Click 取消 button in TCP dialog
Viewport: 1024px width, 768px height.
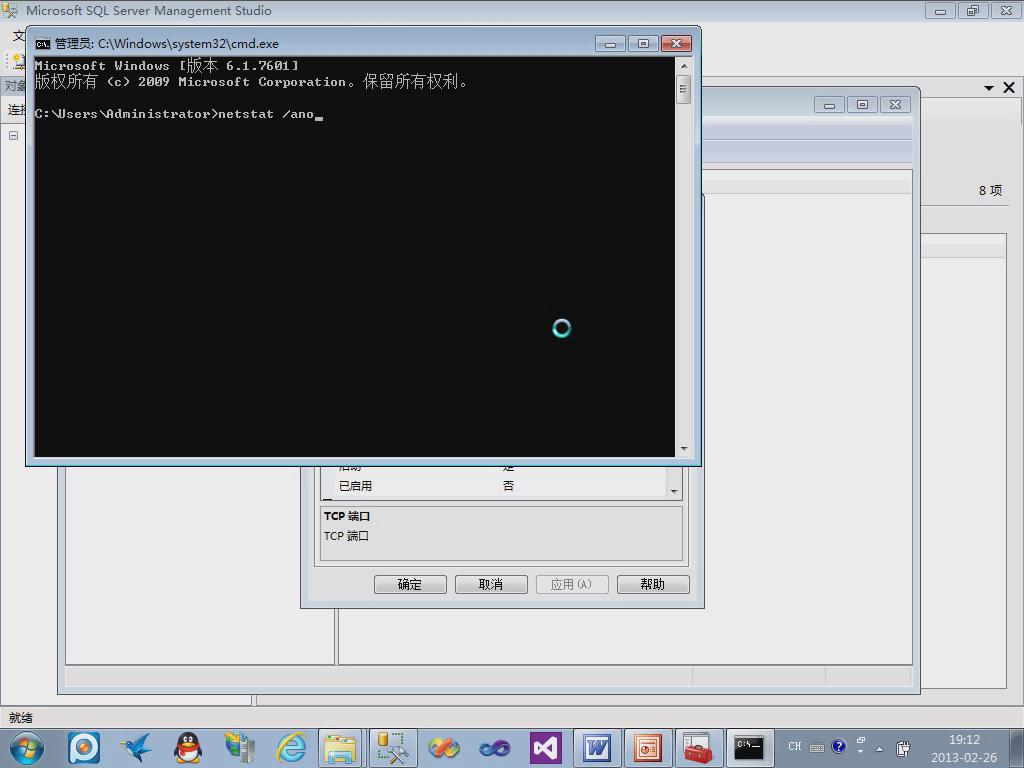pyautogui.click(x=491, y=584)
